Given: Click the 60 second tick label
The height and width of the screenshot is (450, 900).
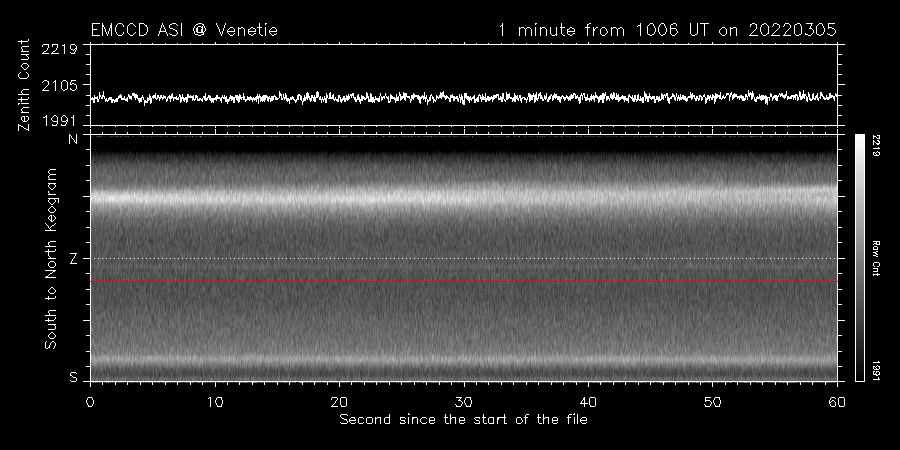Looking at the screenshot, I should [x=837, y=402].
